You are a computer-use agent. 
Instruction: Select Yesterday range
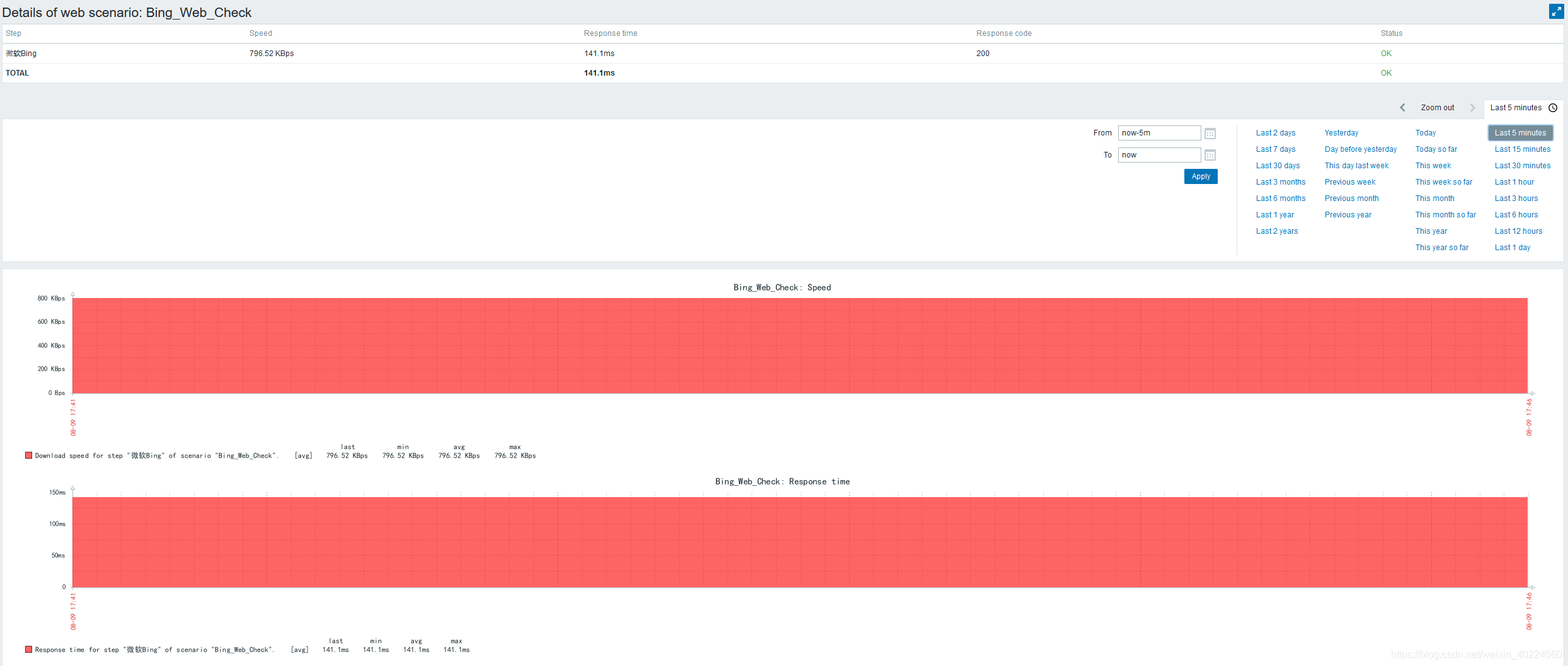tap(1341, 133)
